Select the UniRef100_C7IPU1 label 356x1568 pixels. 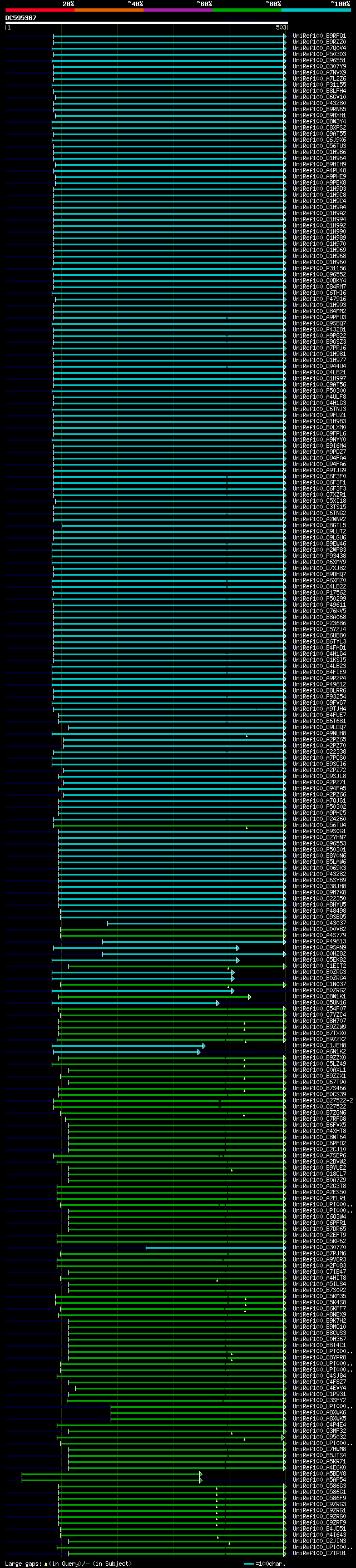pyautogui.click(x=319, y=1554)
